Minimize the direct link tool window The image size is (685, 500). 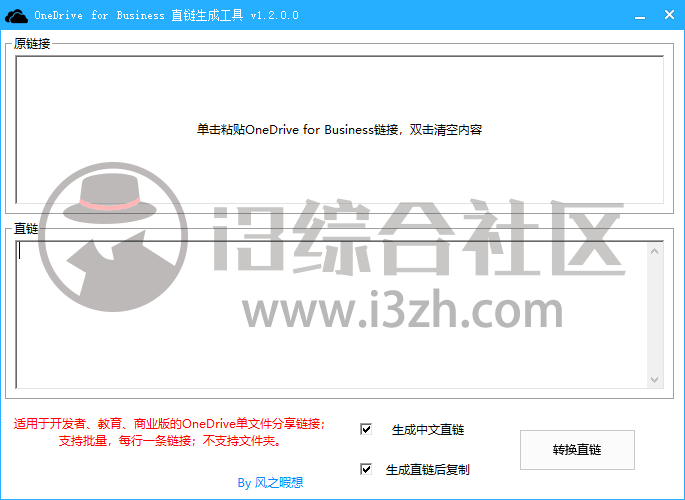pos(640,16)
